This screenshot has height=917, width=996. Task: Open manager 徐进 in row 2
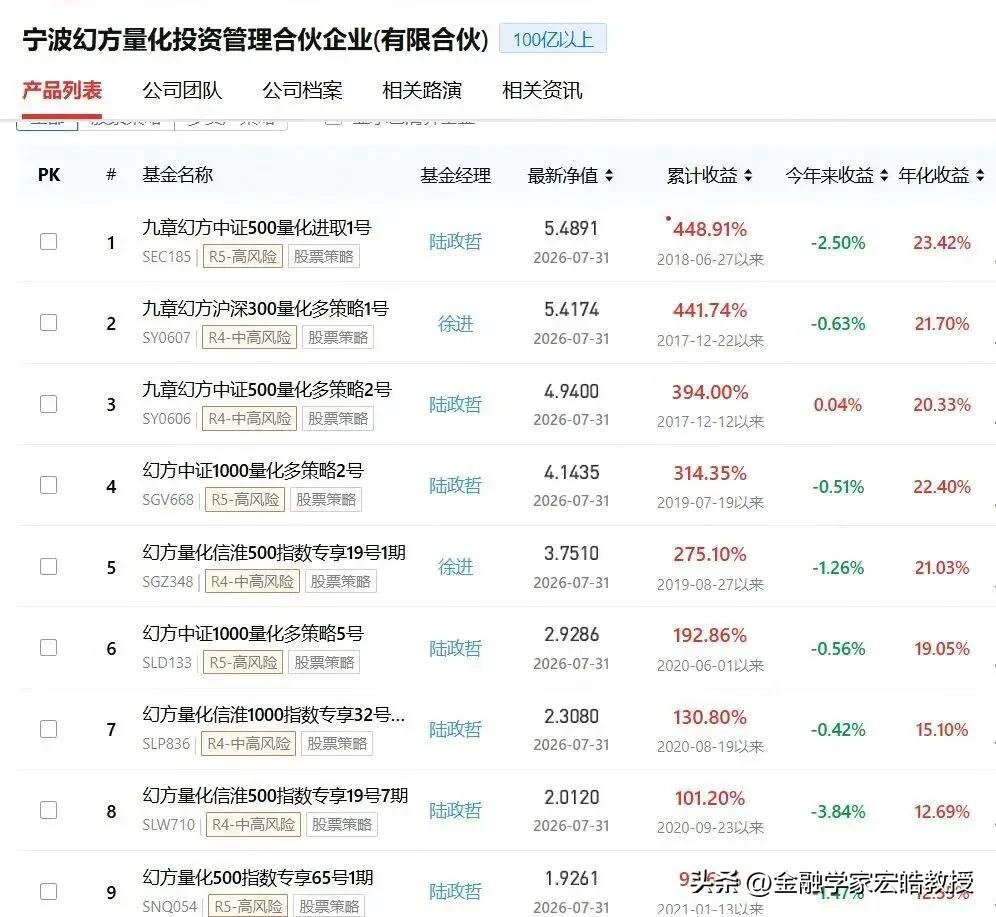tap(455, 324)
